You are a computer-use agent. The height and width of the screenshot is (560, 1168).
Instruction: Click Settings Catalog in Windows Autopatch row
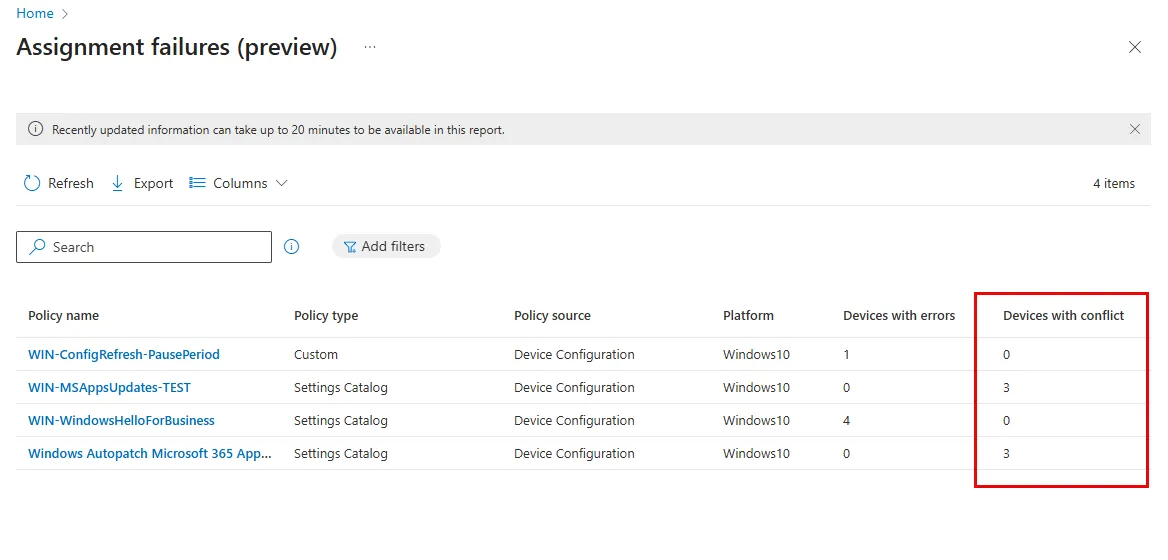(x=340, y=453)
